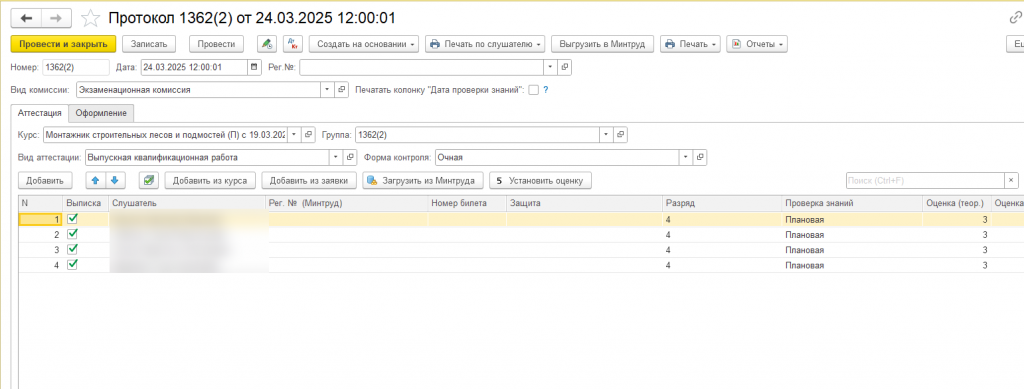Sort by the Слушатель column header
This screenshot has height=389, width=1024.
pos(188,204)
